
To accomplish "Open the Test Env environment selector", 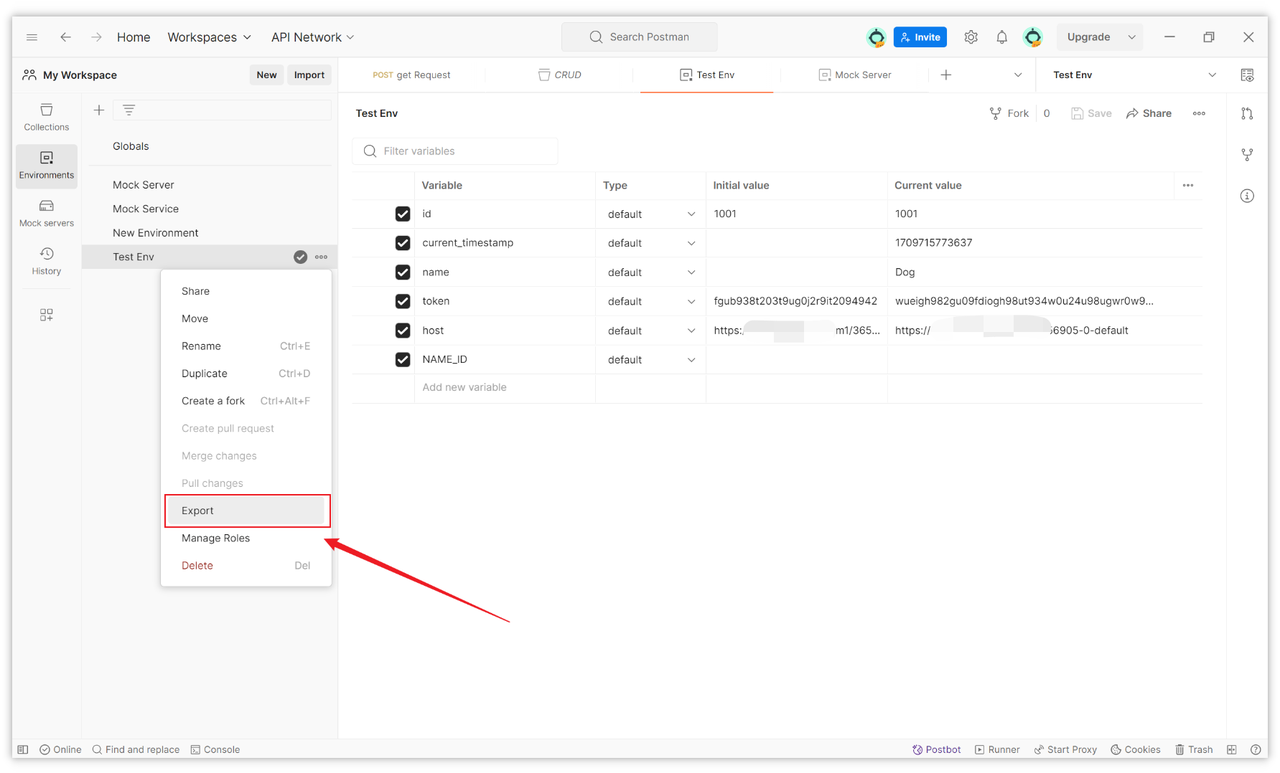I will coord(1135,75).
